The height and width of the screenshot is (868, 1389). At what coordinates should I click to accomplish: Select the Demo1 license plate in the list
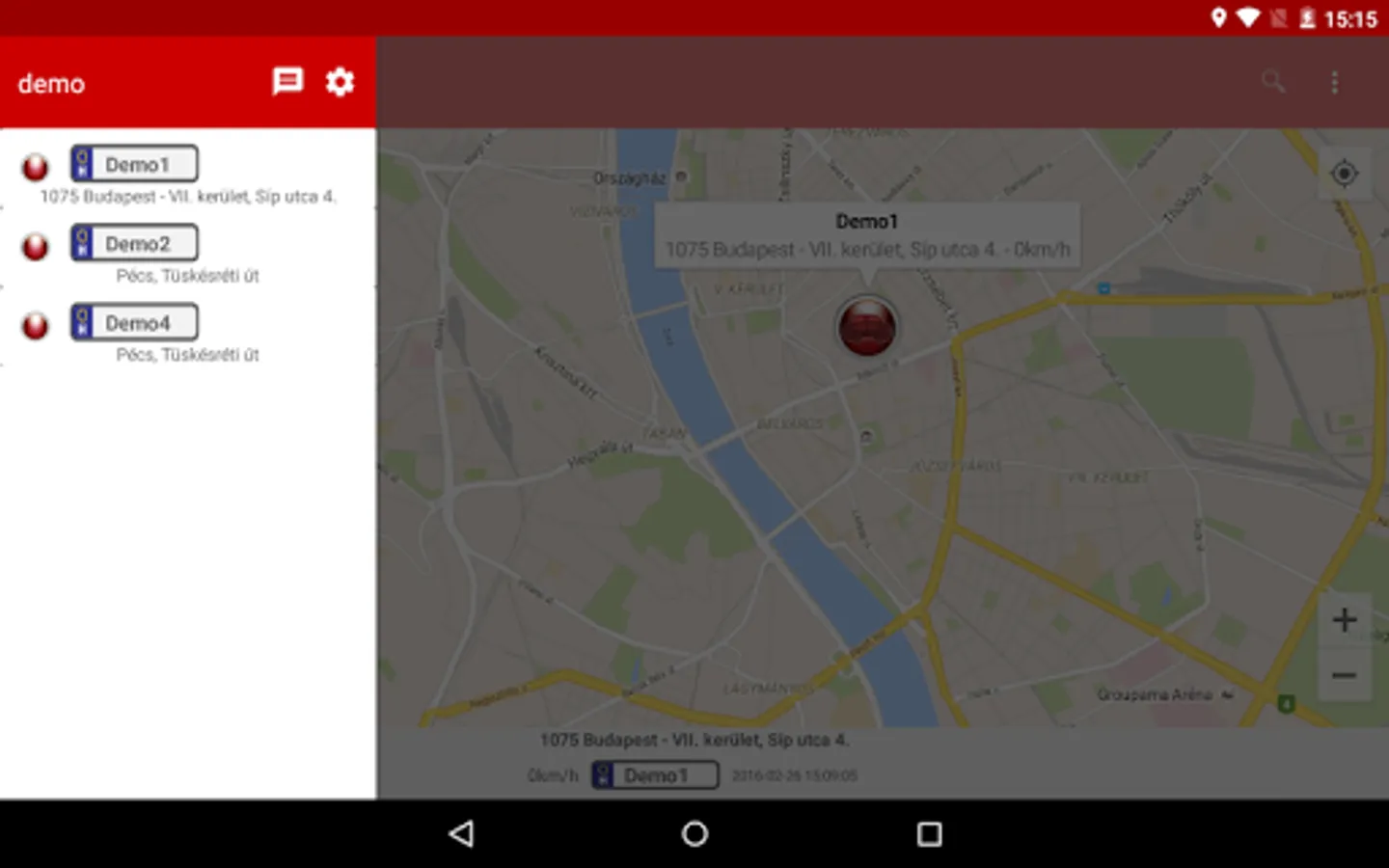134,164
